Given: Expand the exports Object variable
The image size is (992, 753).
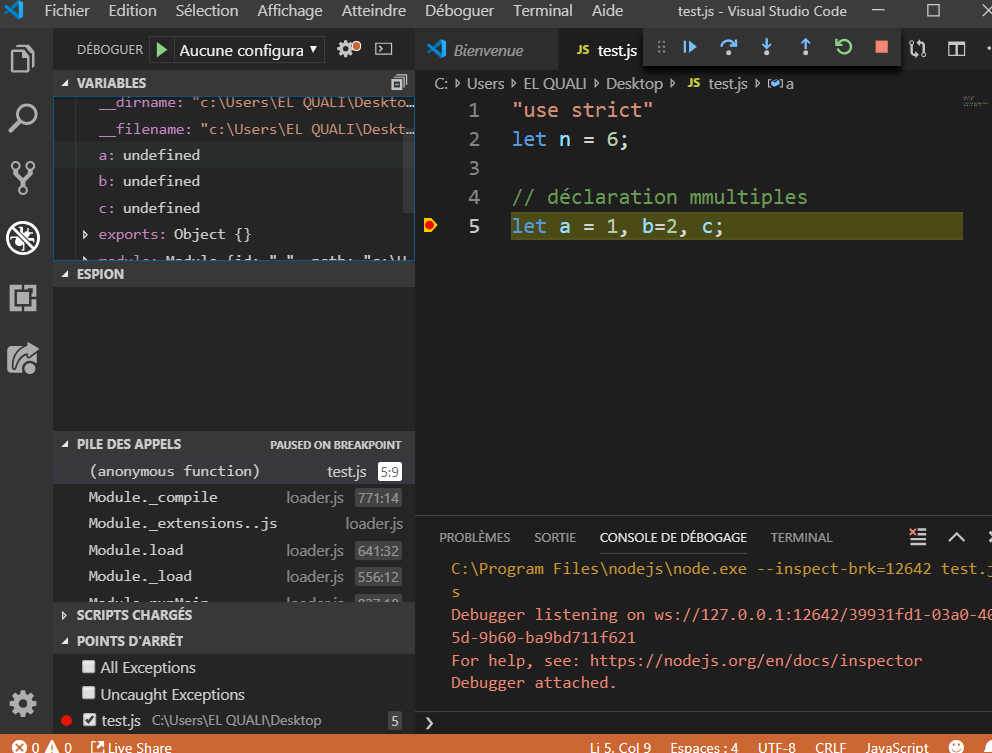Looking at the screenshot, I should [x=85, y=235].
